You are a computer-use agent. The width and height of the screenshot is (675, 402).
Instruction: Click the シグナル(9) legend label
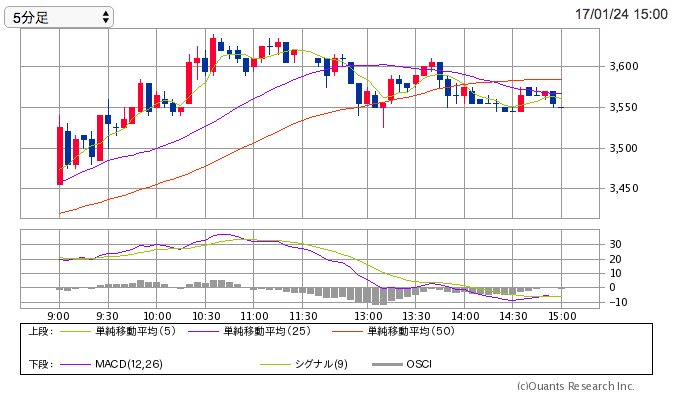pos(321,364)
